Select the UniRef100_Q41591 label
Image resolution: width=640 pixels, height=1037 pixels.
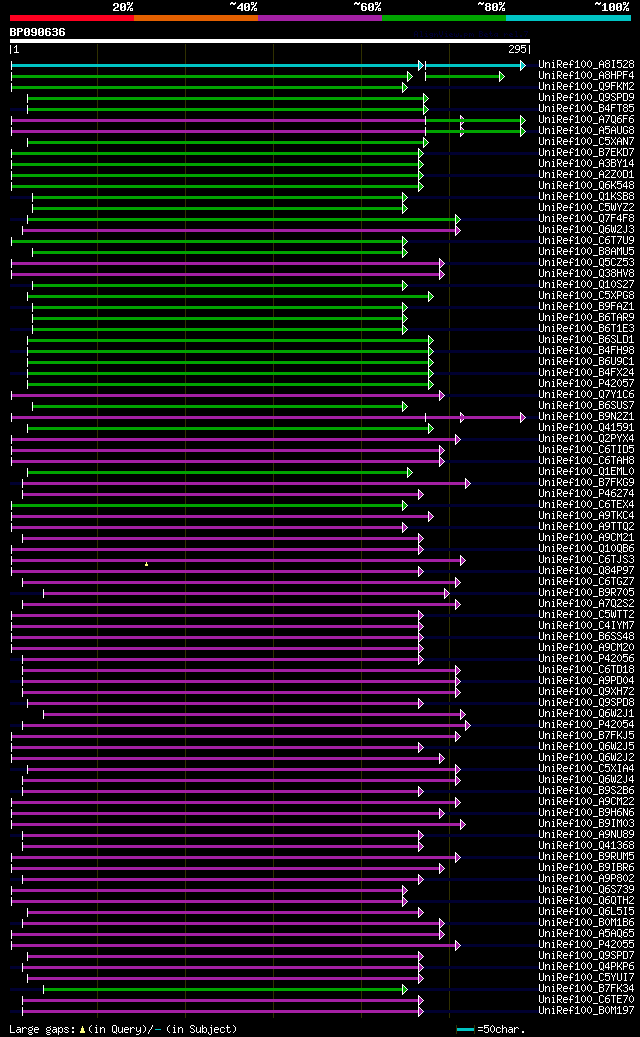586,427
